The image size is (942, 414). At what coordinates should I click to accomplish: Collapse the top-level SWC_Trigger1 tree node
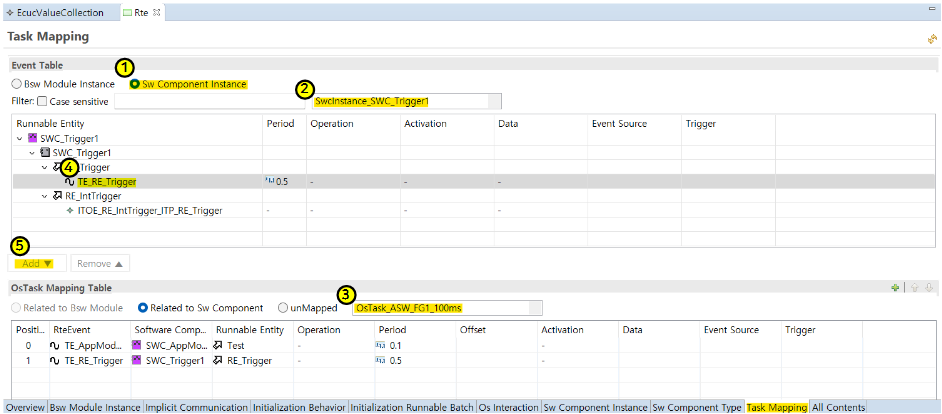pos(20,138)
